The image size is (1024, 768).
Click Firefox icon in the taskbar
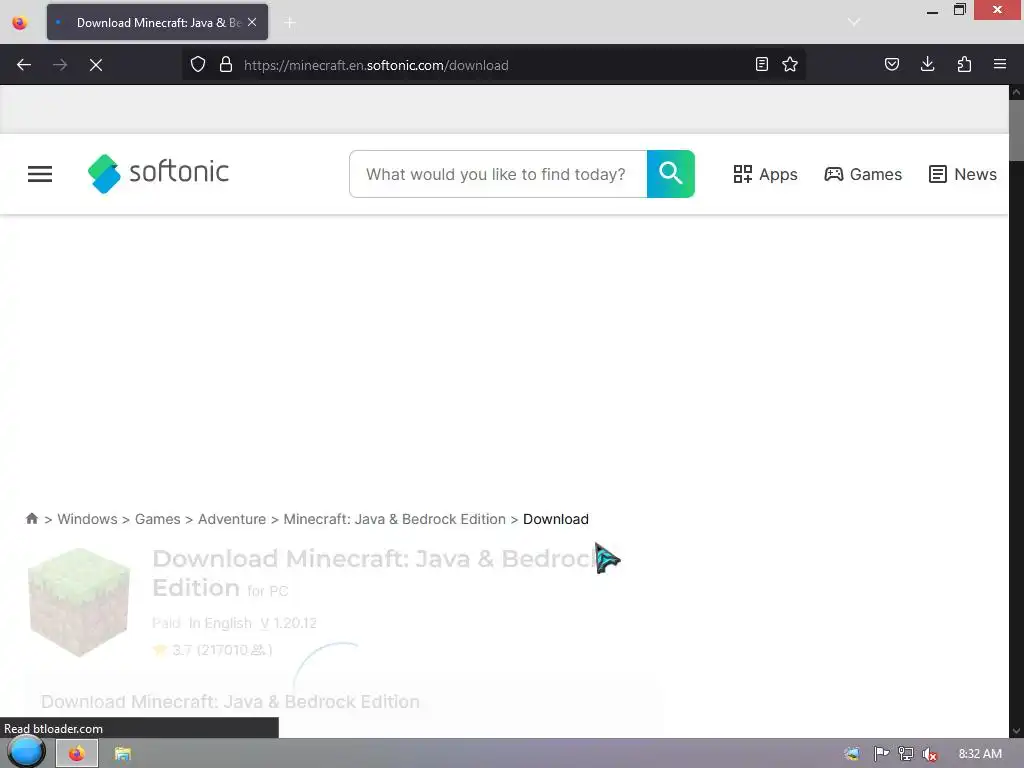point(77,754)
